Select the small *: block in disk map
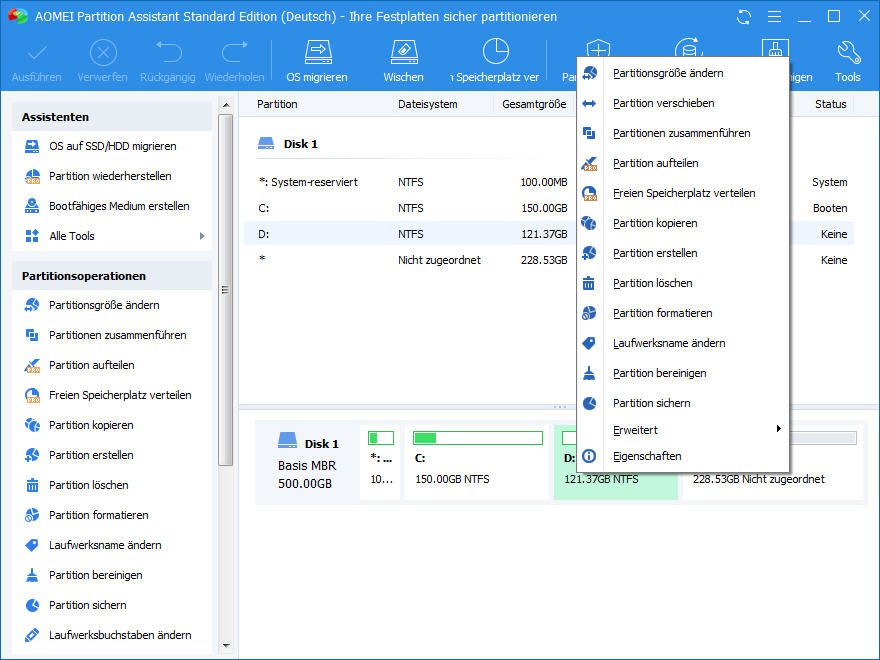The height and width of the screenshot is (660, 880). [381, 462]
